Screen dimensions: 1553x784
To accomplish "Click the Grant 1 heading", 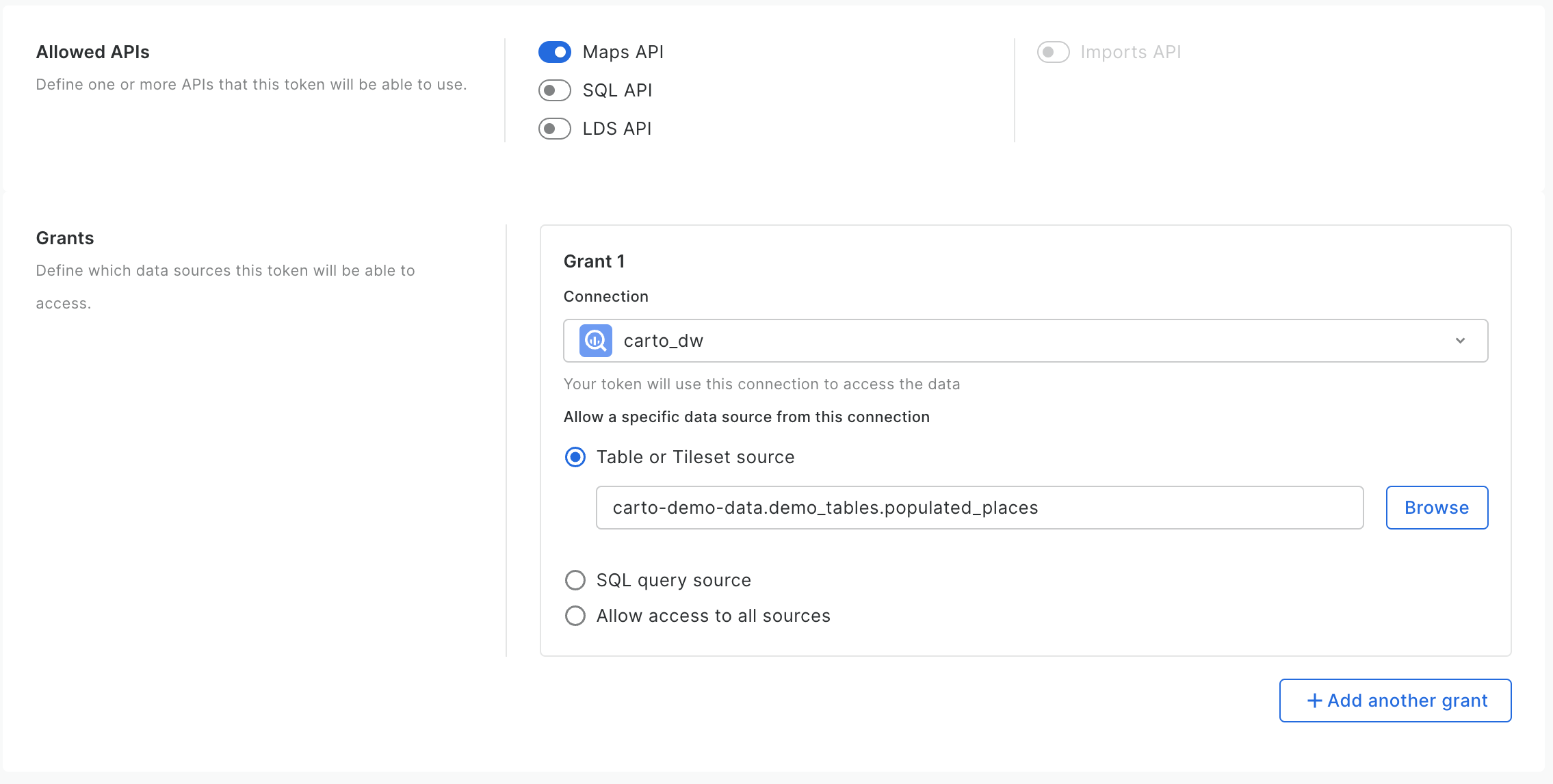I will 594,261.
